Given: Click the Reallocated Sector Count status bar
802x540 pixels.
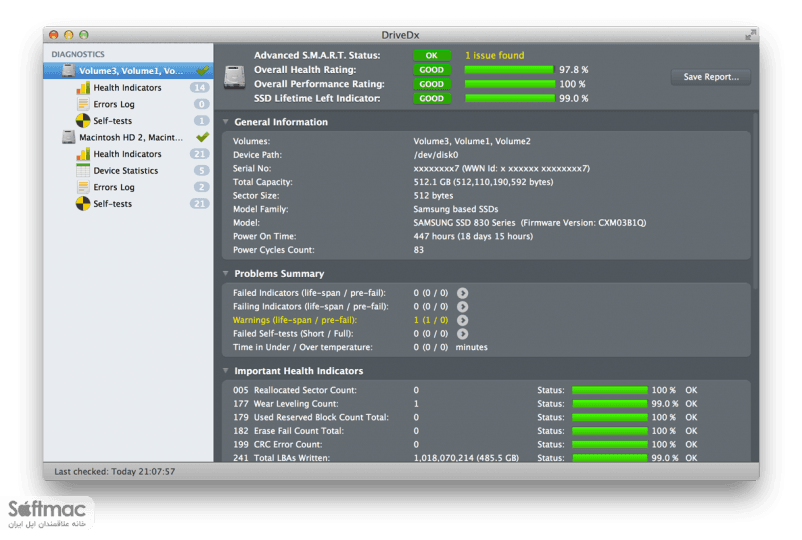Looking at the screenshot, I should click(610, 390).
